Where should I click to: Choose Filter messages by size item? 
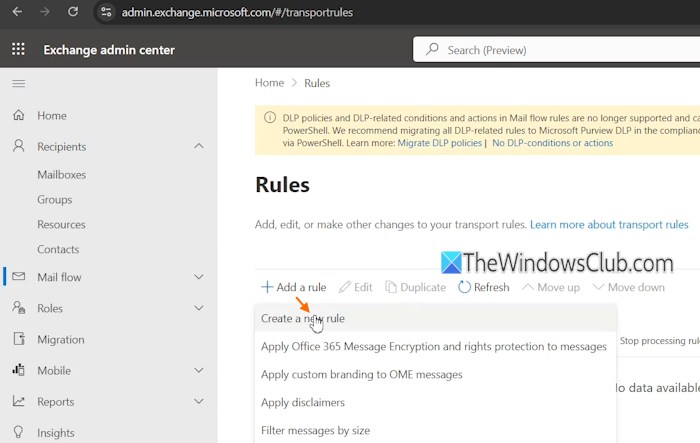(435, 430)
